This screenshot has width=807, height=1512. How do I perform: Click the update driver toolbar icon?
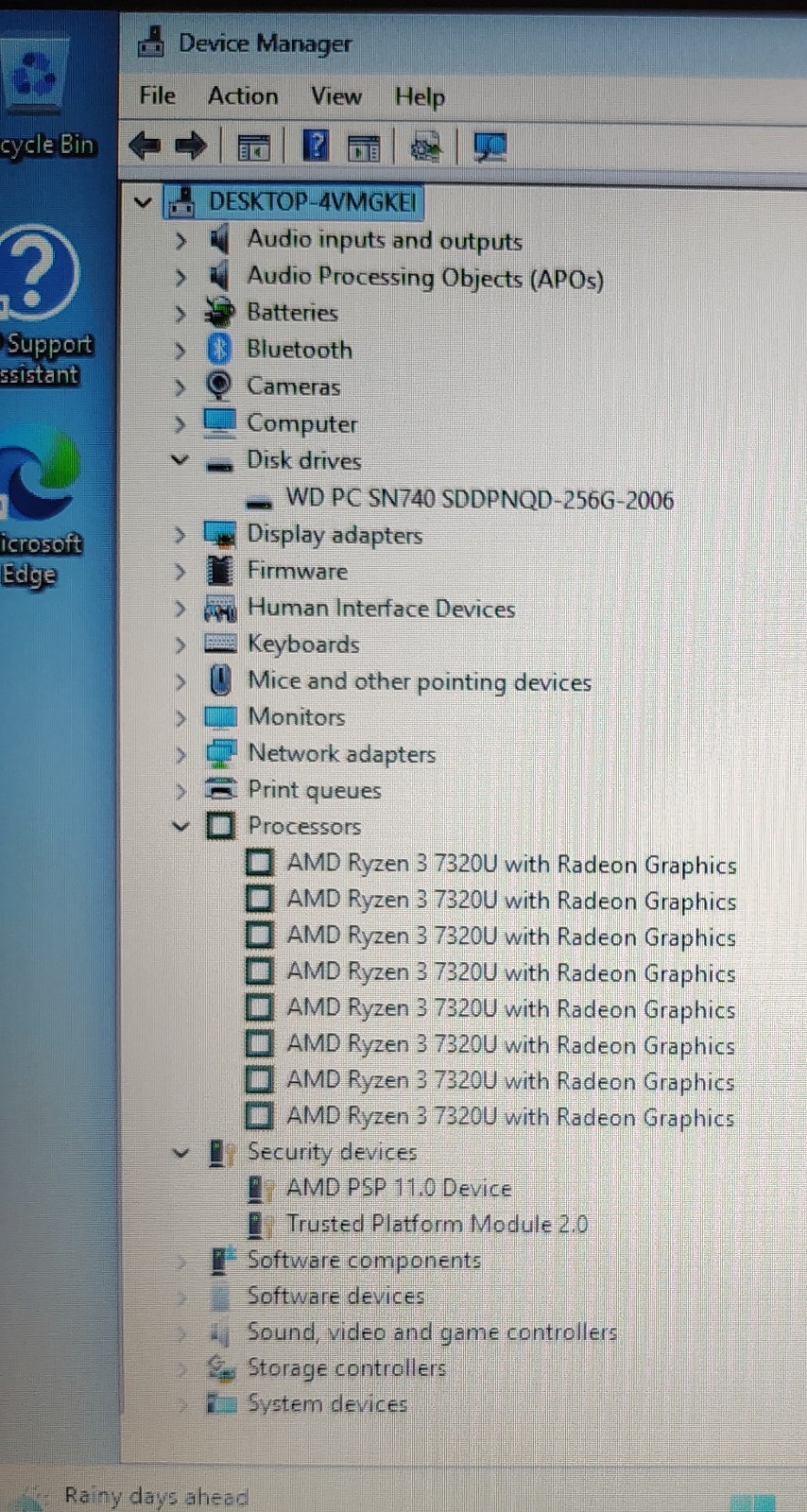tap(425, 147)
